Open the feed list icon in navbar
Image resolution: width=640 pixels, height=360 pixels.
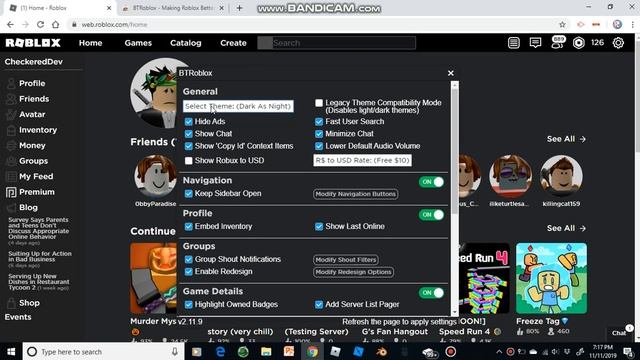(x=513, y=43)
